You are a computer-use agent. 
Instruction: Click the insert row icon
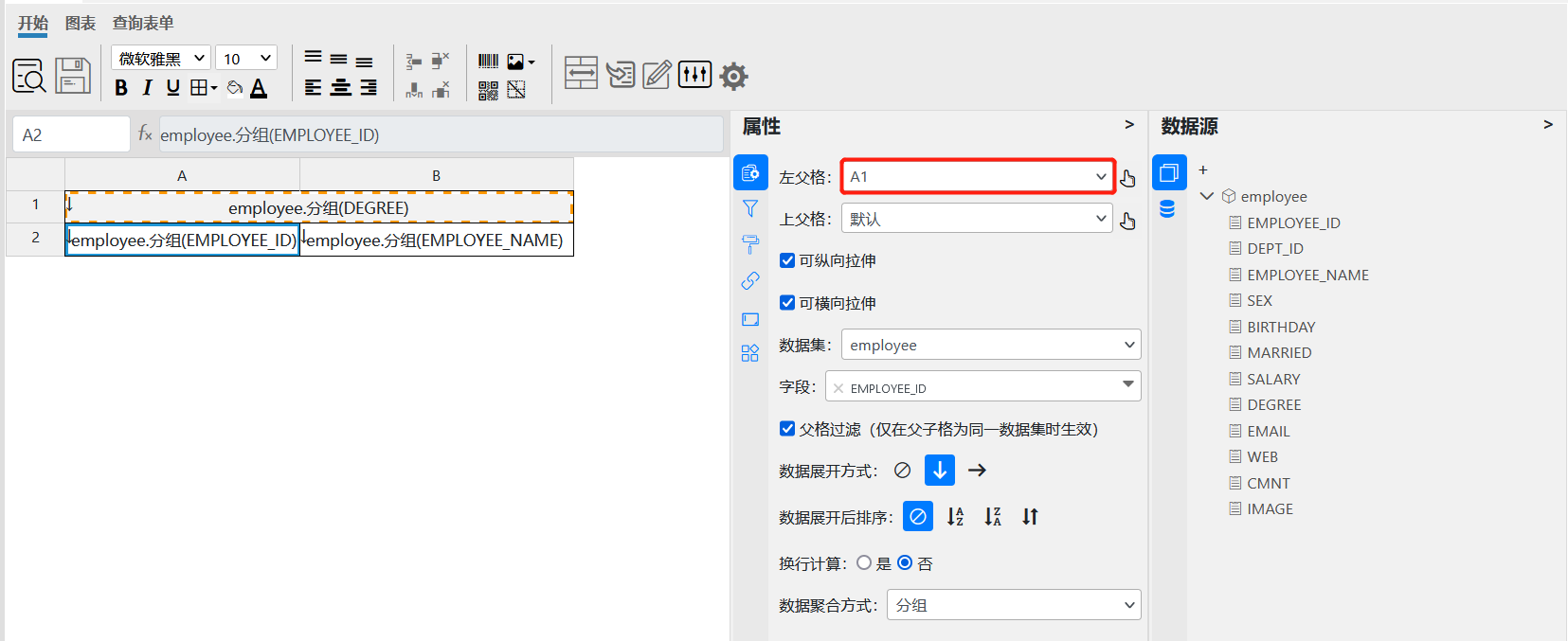pyautogui.click(x=414, y=62)
